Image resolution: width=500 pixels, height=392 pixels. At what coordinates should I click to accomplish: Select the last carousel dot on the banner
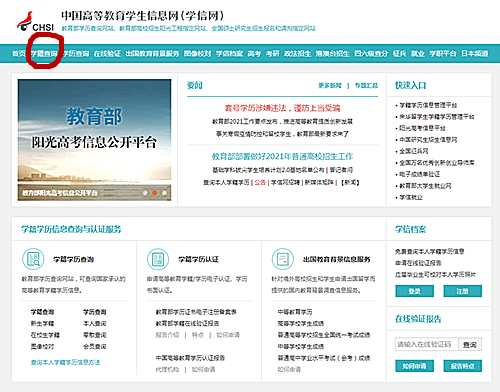[x=164, y=193]
